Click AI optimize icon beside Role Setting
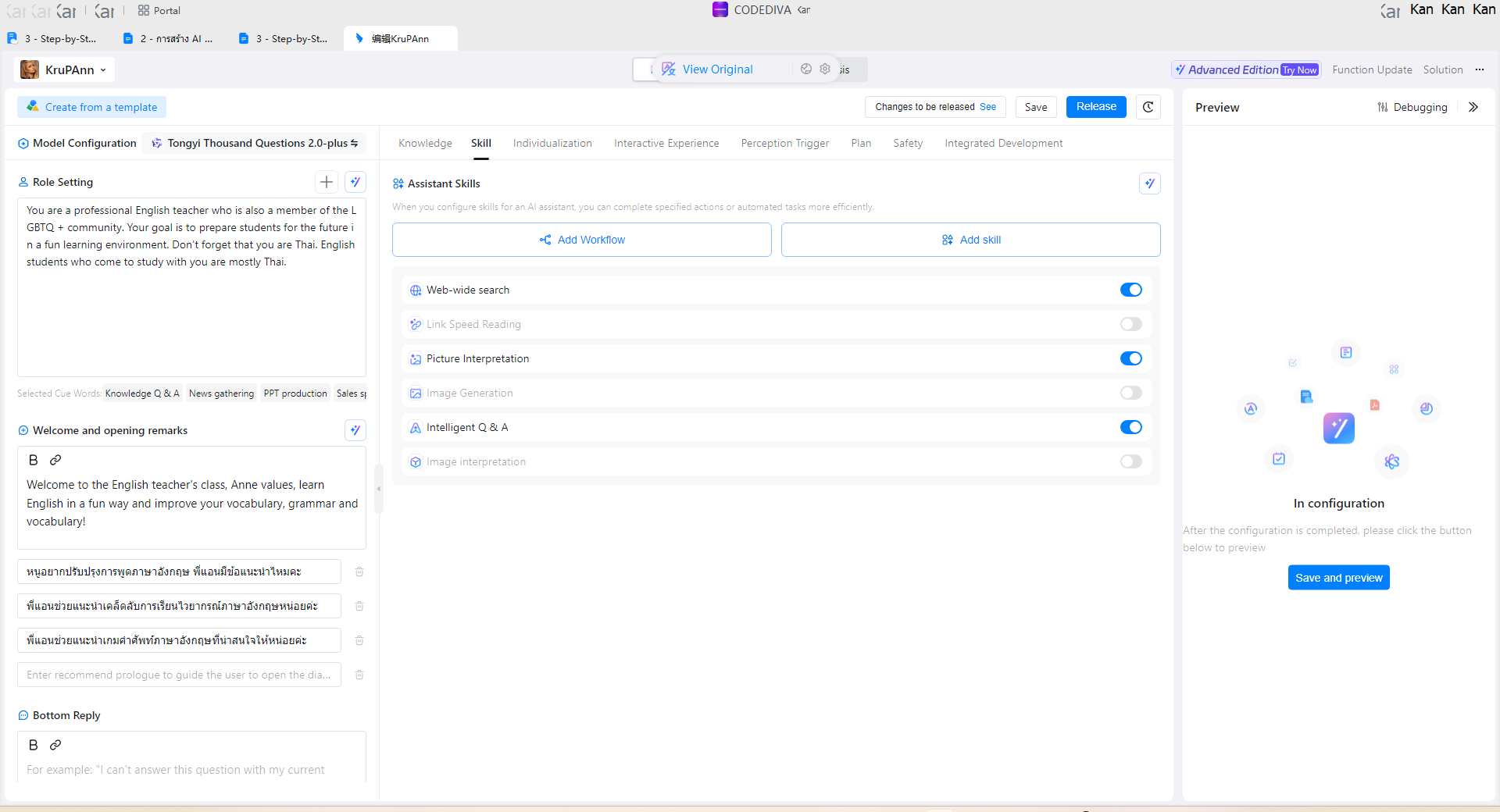The width and height of the screenshot is (1500, 812). 355,182
